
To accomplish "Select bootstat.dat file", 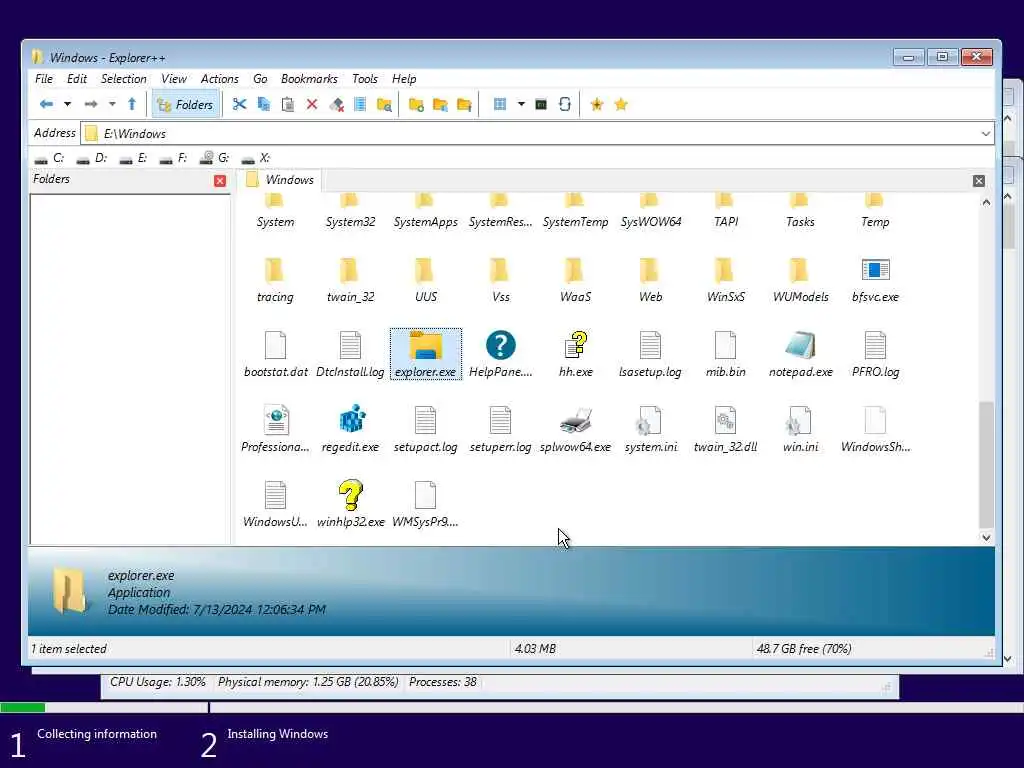I will (x=276, y=355).
